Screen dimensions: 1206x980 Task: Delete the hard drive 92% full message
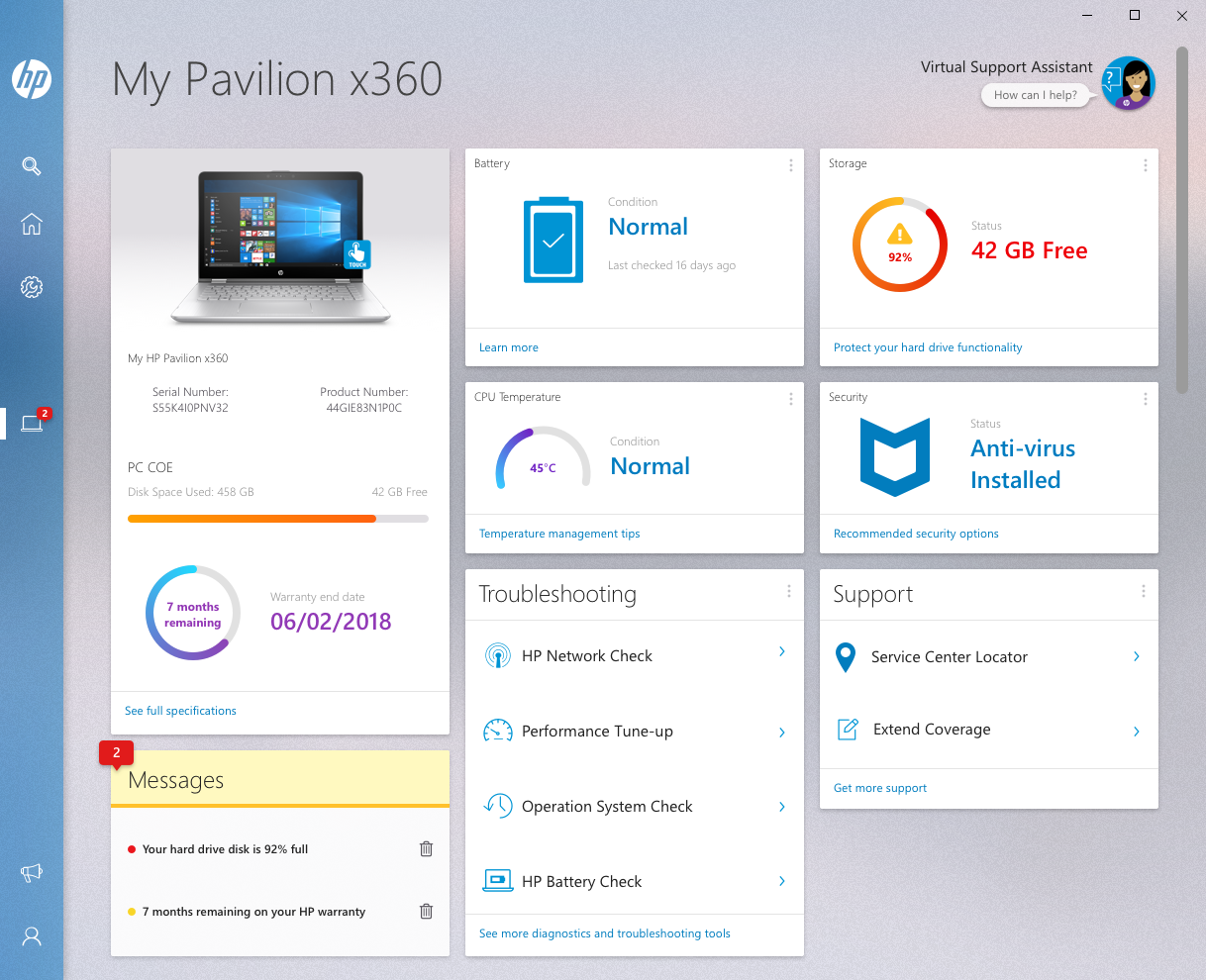click(x=426, y=848)
